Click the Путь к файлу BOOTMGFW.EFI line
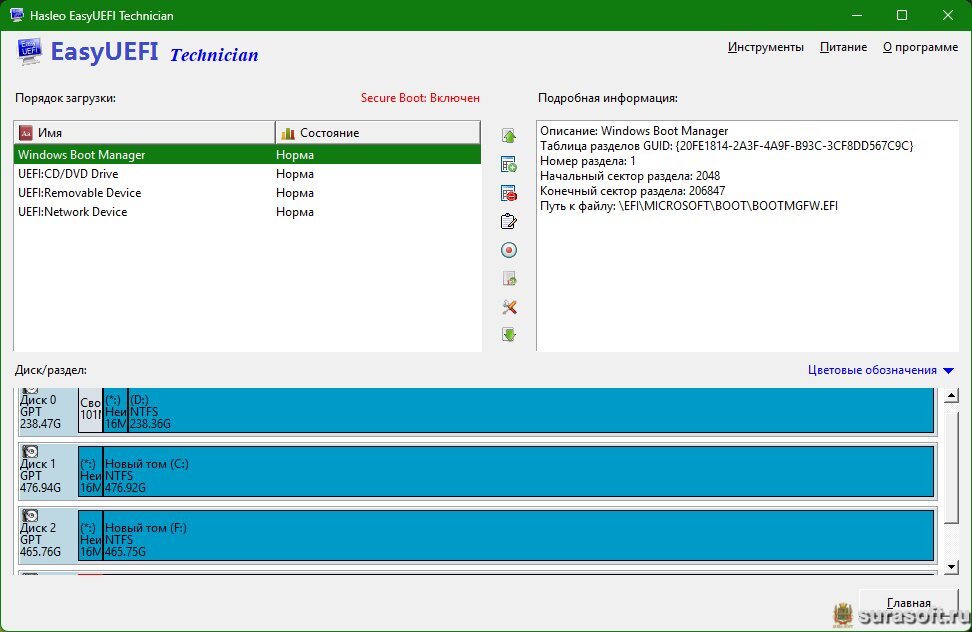972x632 pixels. point(689,206)
